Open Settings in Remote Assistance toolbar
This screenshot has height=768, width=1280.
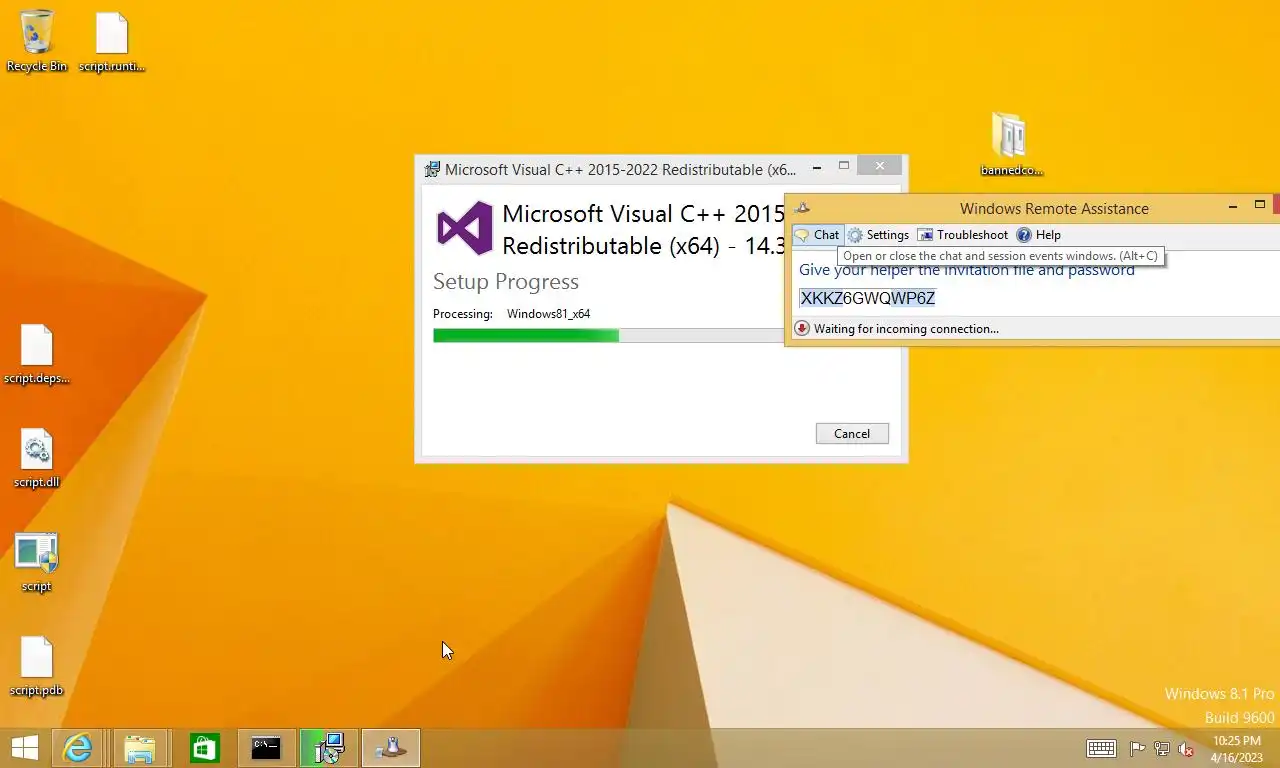tap(878, 235)
